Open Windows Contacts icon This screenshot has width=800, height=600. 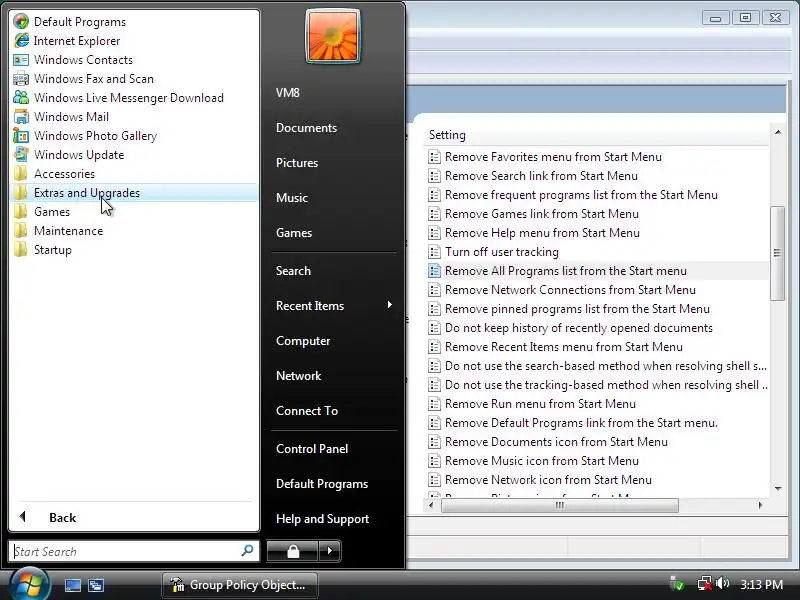(x=21, y=60)
